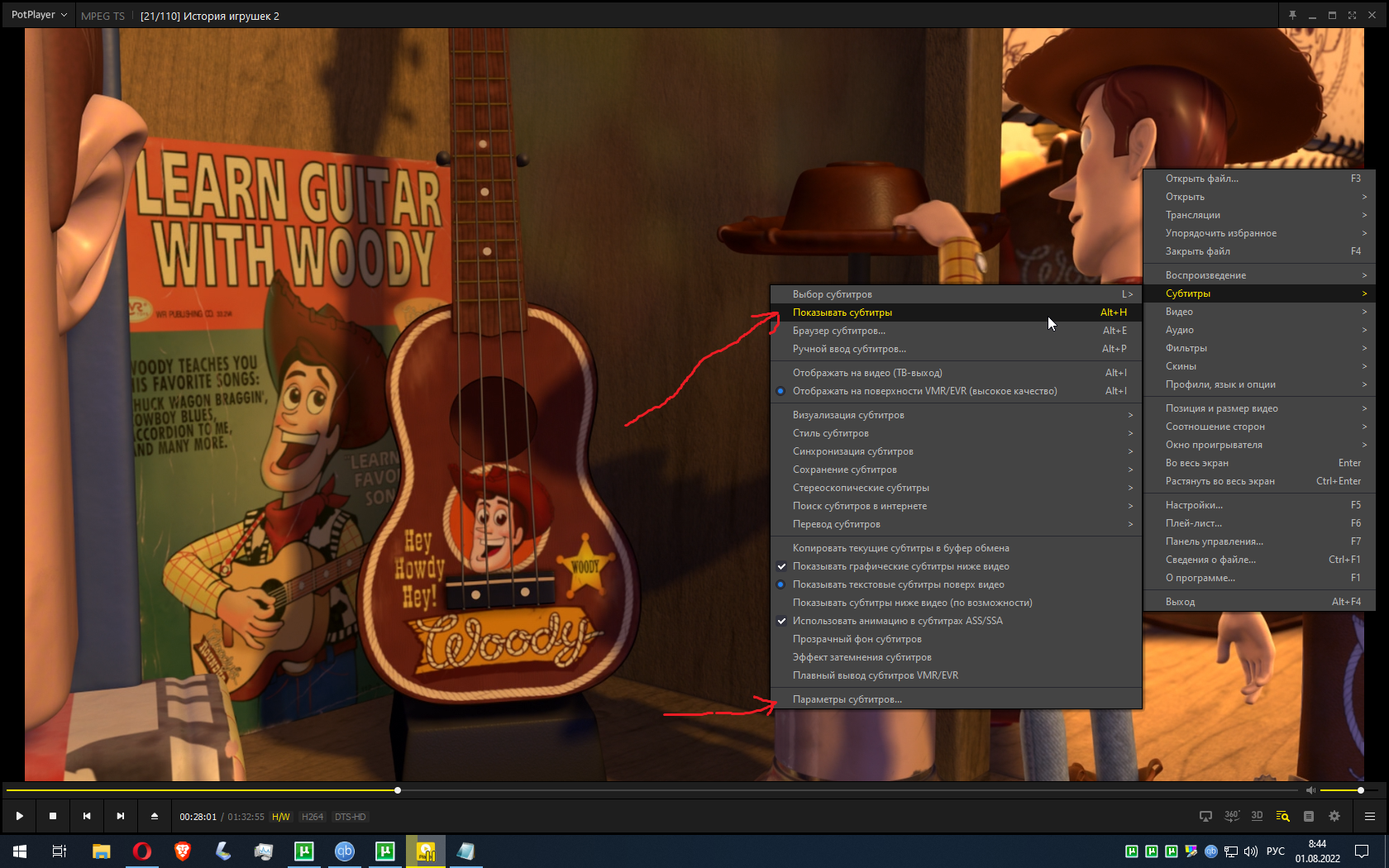Skip to the next file
This screenshot has height=868, width=1389.
point(121,816)
